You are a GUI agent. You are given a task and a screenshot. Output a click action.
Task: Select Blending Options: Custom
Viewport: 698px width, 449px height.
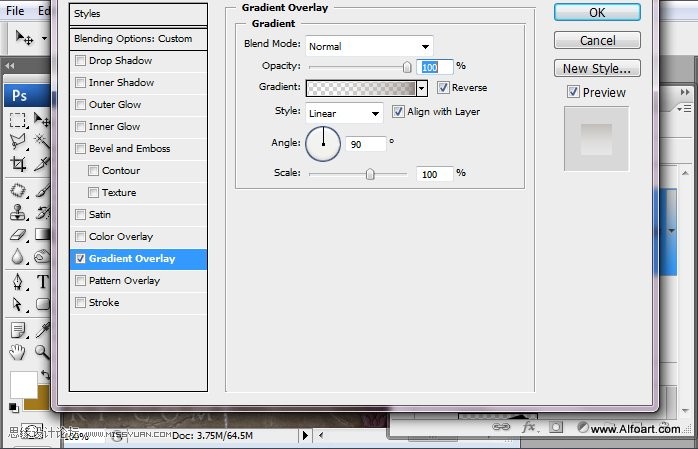[x=138, y=39]
